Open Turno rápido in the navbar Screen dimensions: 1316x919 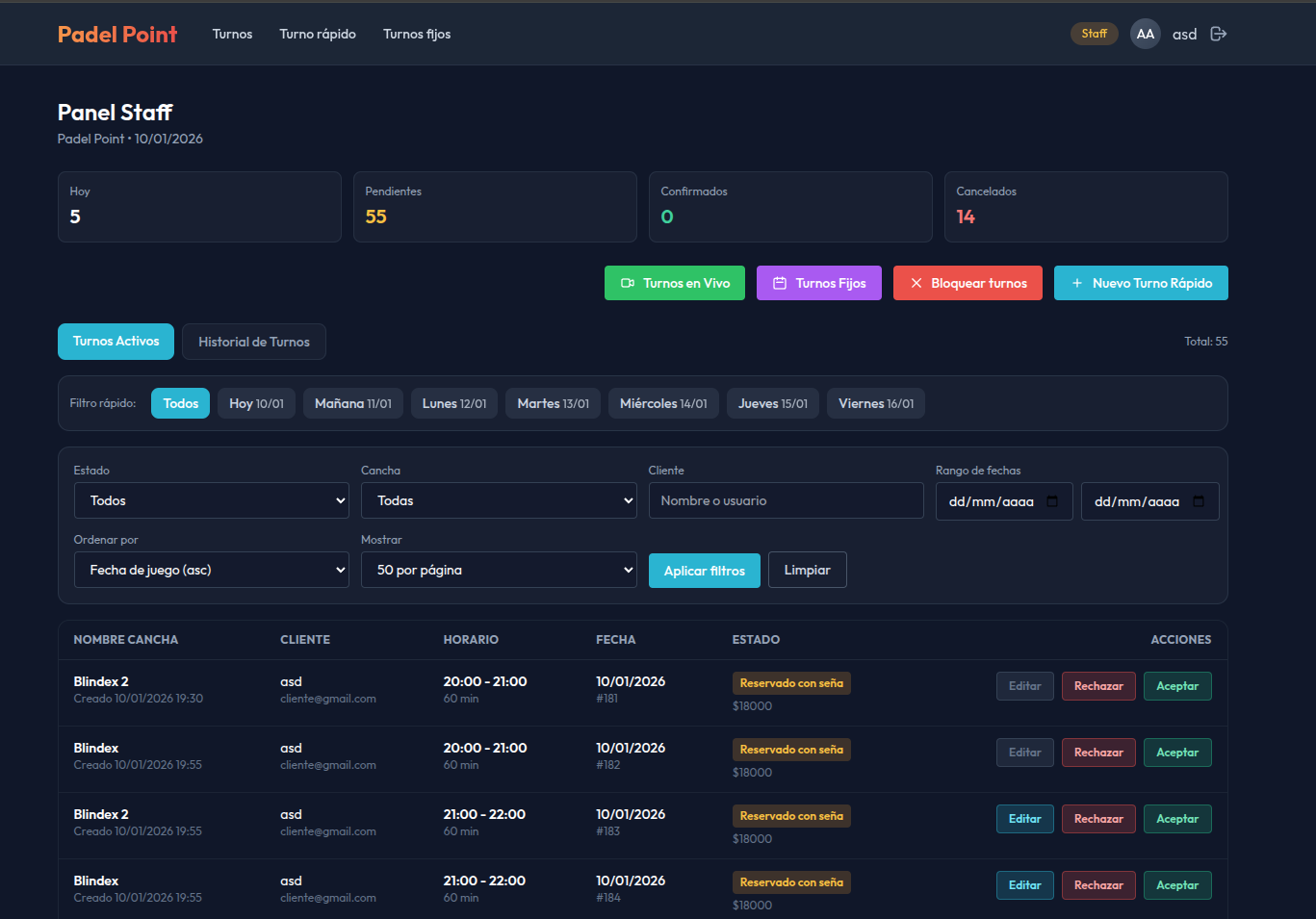[318, 34]
